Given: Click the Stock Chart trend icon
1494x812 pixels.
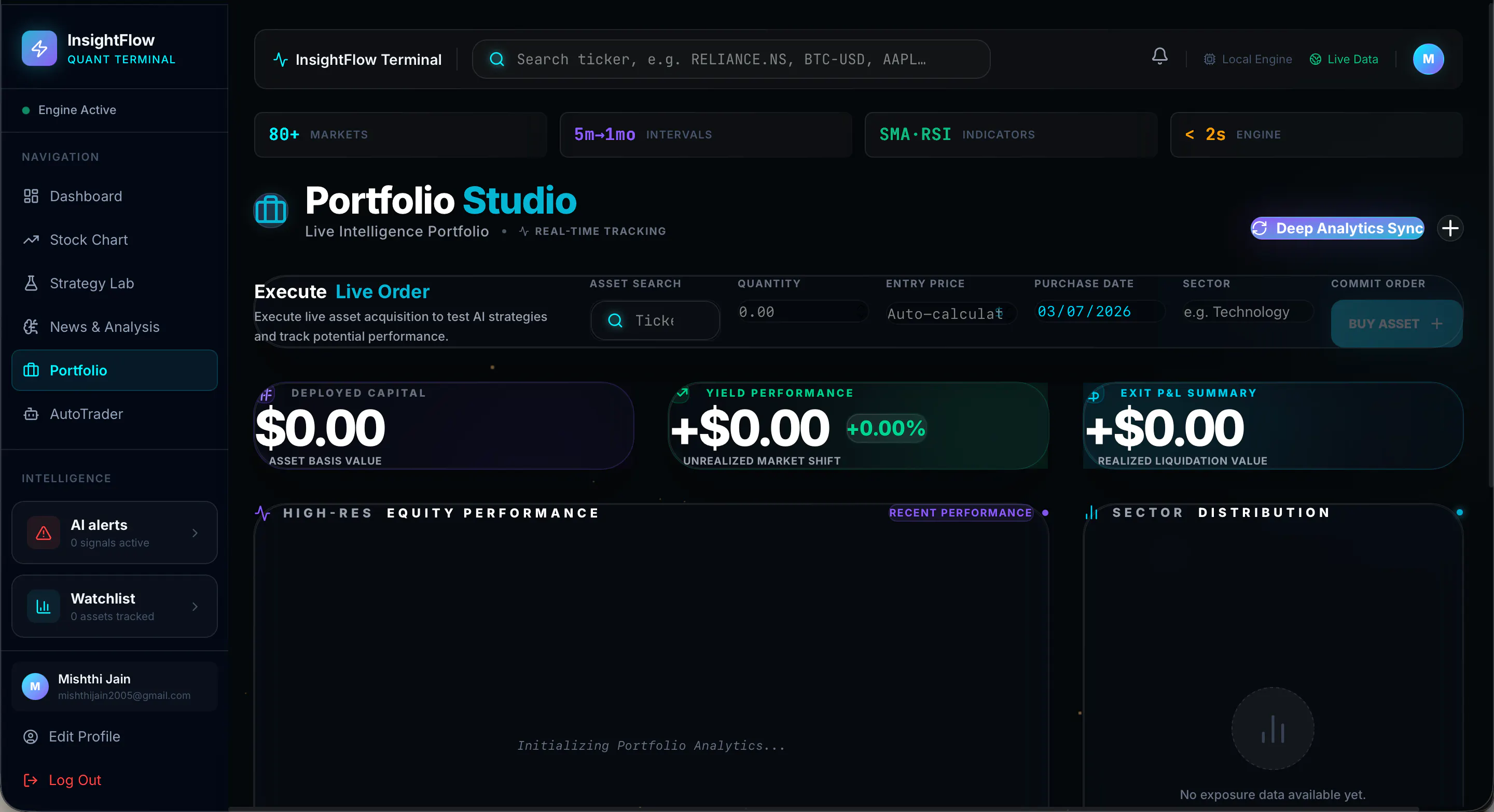Looking at the screenshot, I should click(x=31, y=240).
